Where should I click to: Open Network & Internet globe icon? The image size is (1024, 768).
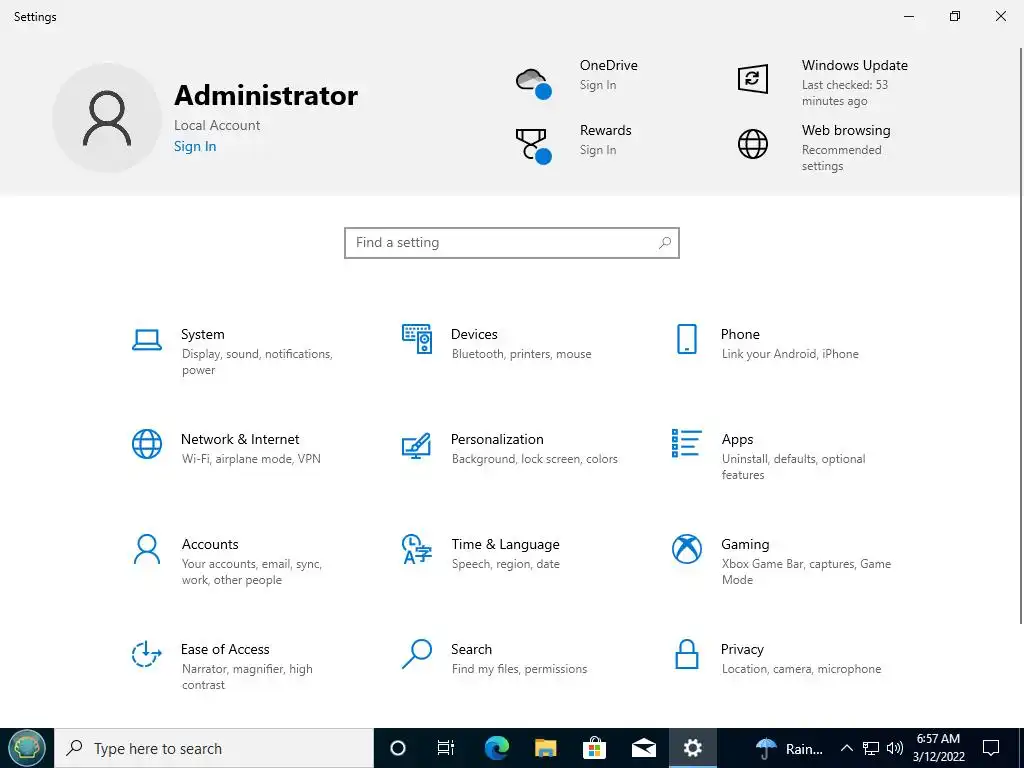pos(147,444)
